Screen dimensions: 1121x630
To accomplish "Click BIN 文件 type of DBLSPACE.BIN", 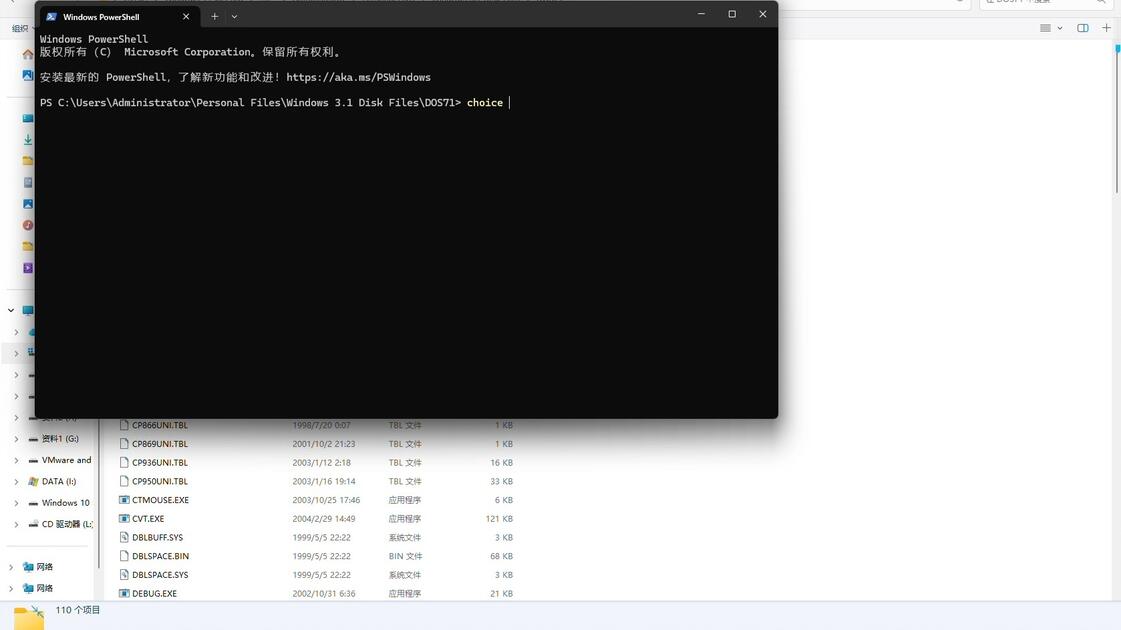I will point(405,556).
